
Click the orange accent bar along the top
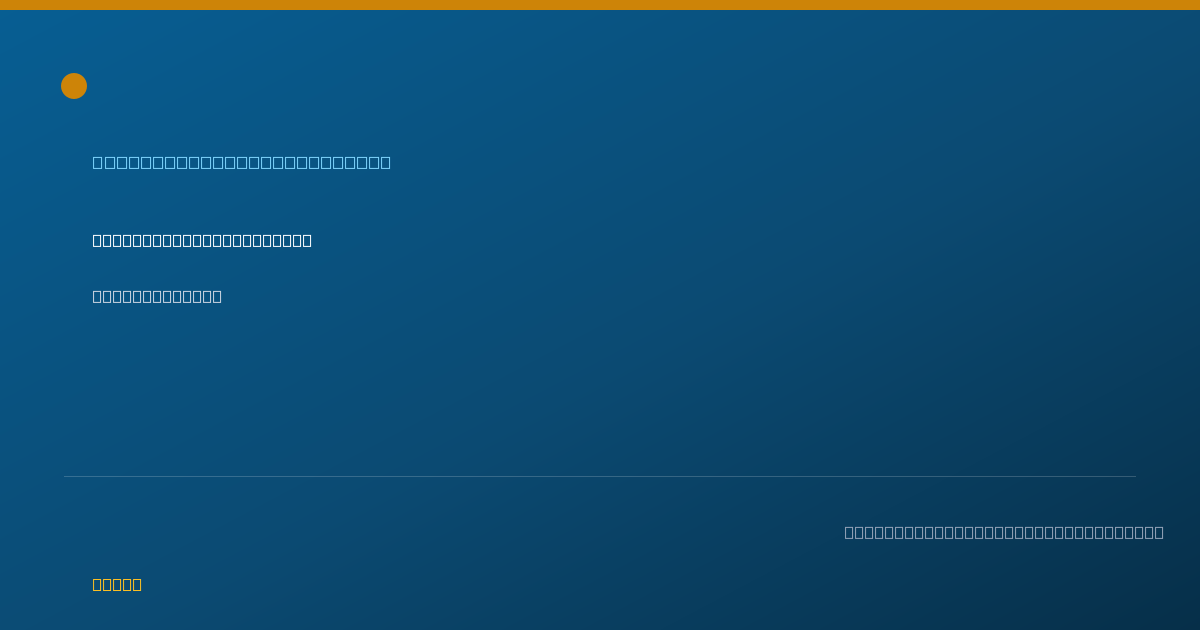pos(600,5)
